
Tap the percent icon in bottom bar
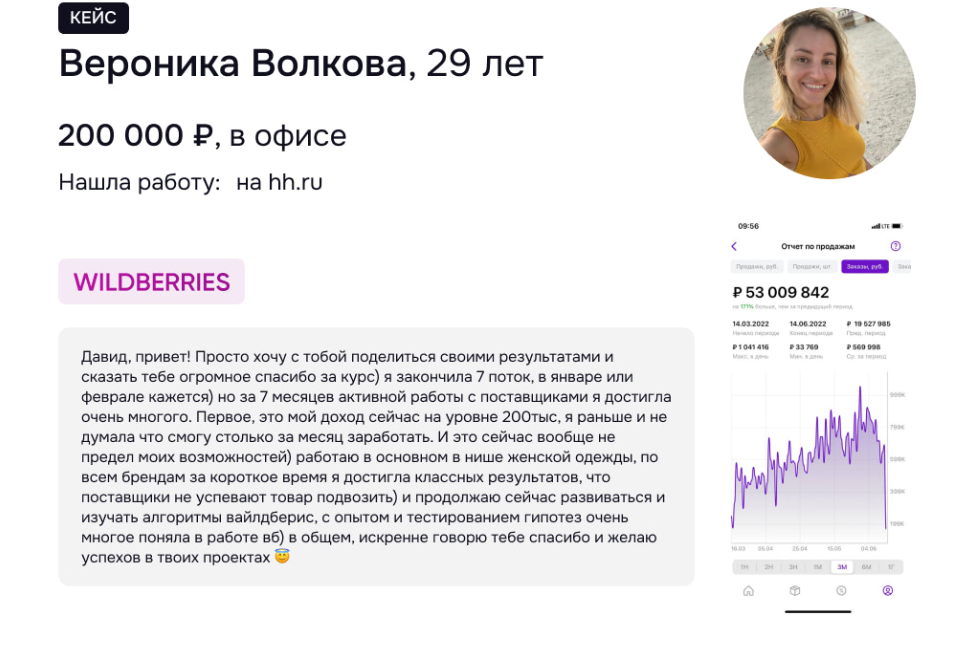click(x=841, y=591)
